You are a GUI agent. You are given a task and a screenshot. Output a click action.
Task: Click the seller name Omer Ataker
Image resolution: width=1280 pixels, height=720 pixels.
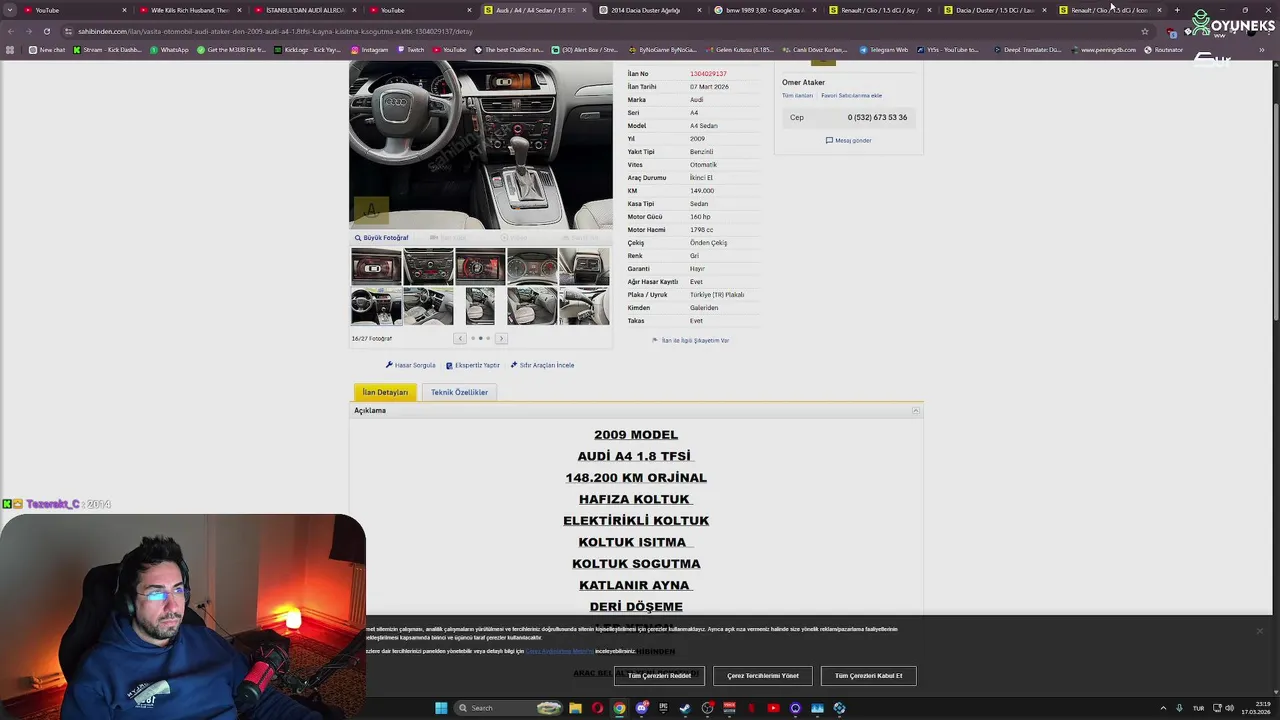click(x=803, y=83)
